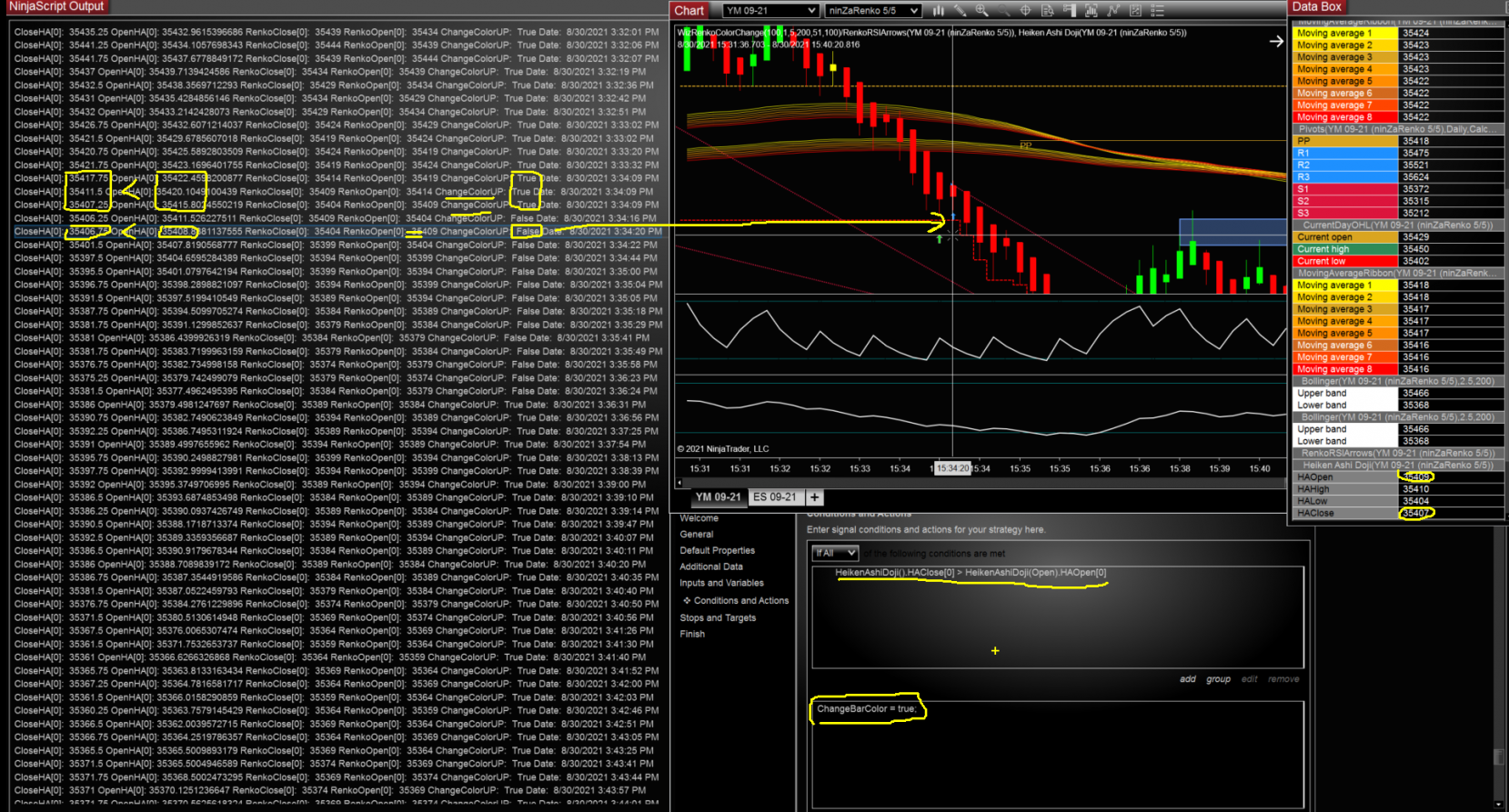This screenshot has width=1509, height=812.
Task: Select the output line stamped 3:32:01 PM
Action: (x=337, y=32)
